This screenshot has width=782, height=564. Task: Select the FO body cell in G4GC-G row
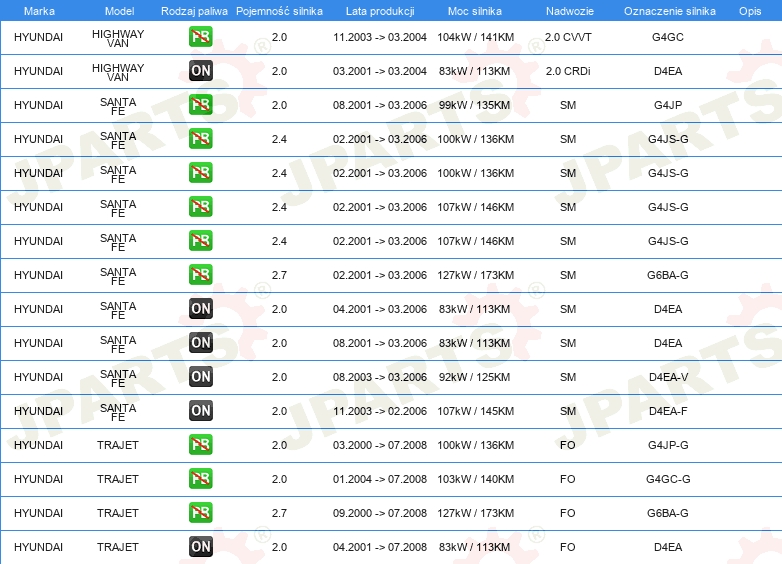568,479
